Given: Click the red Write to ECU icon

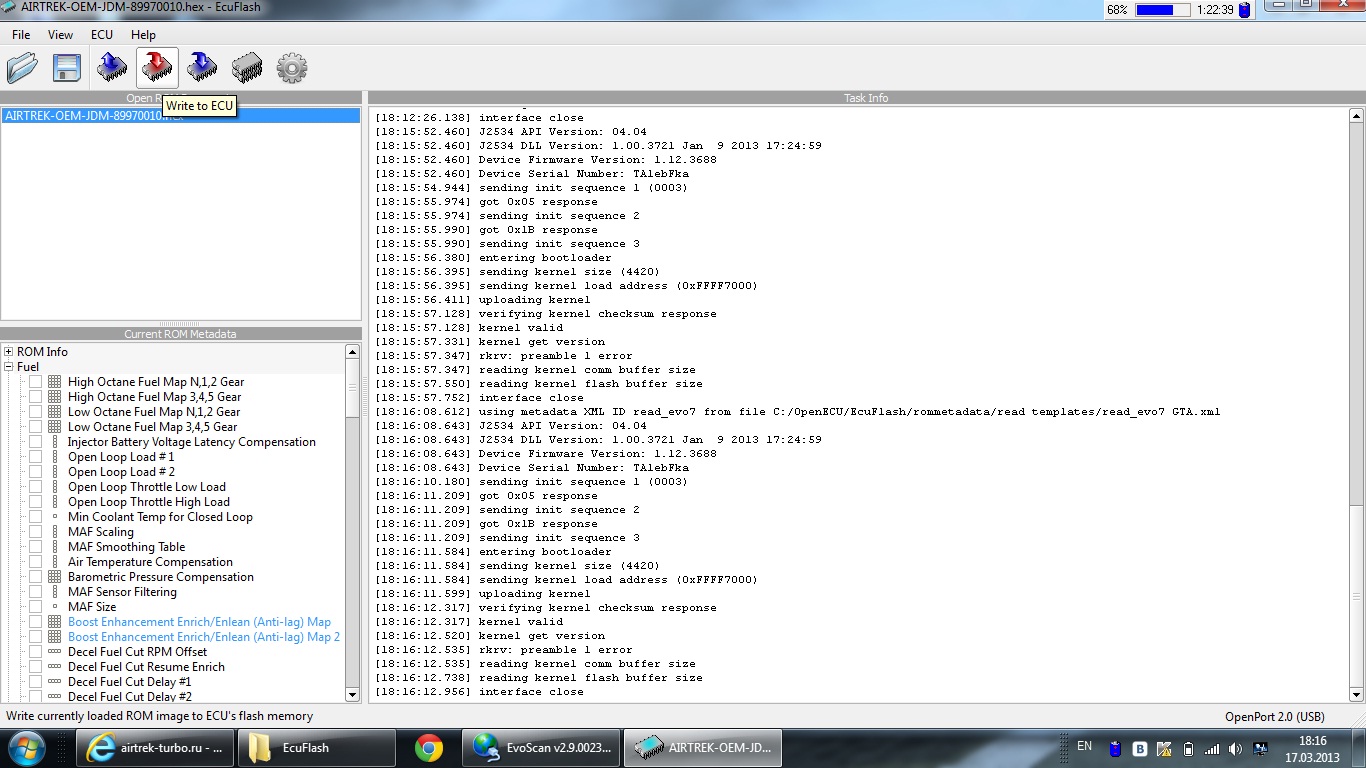Looking at the screenshot, I should coord(157,68).
